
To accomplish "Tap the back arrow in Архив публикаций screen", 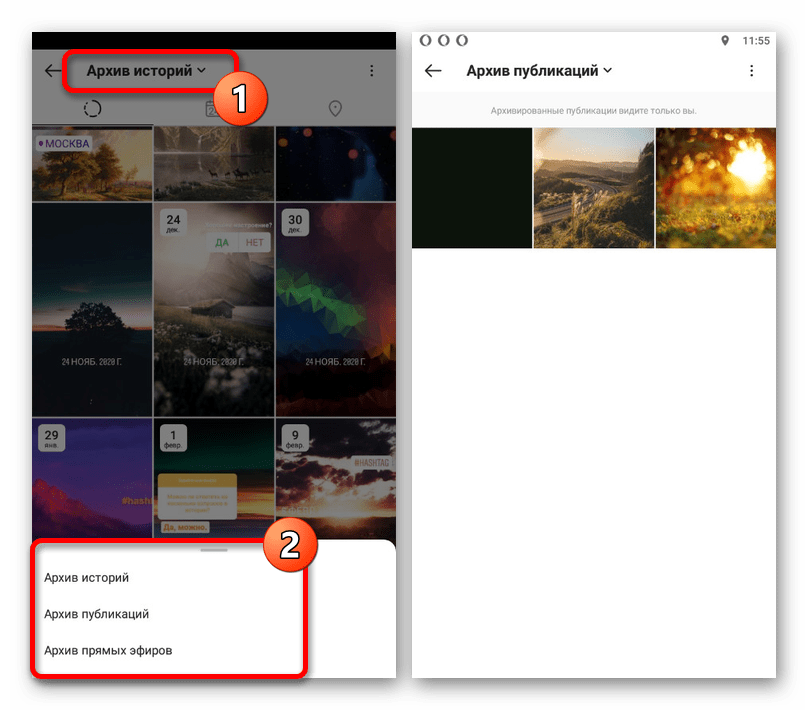I will pos(433,71).
